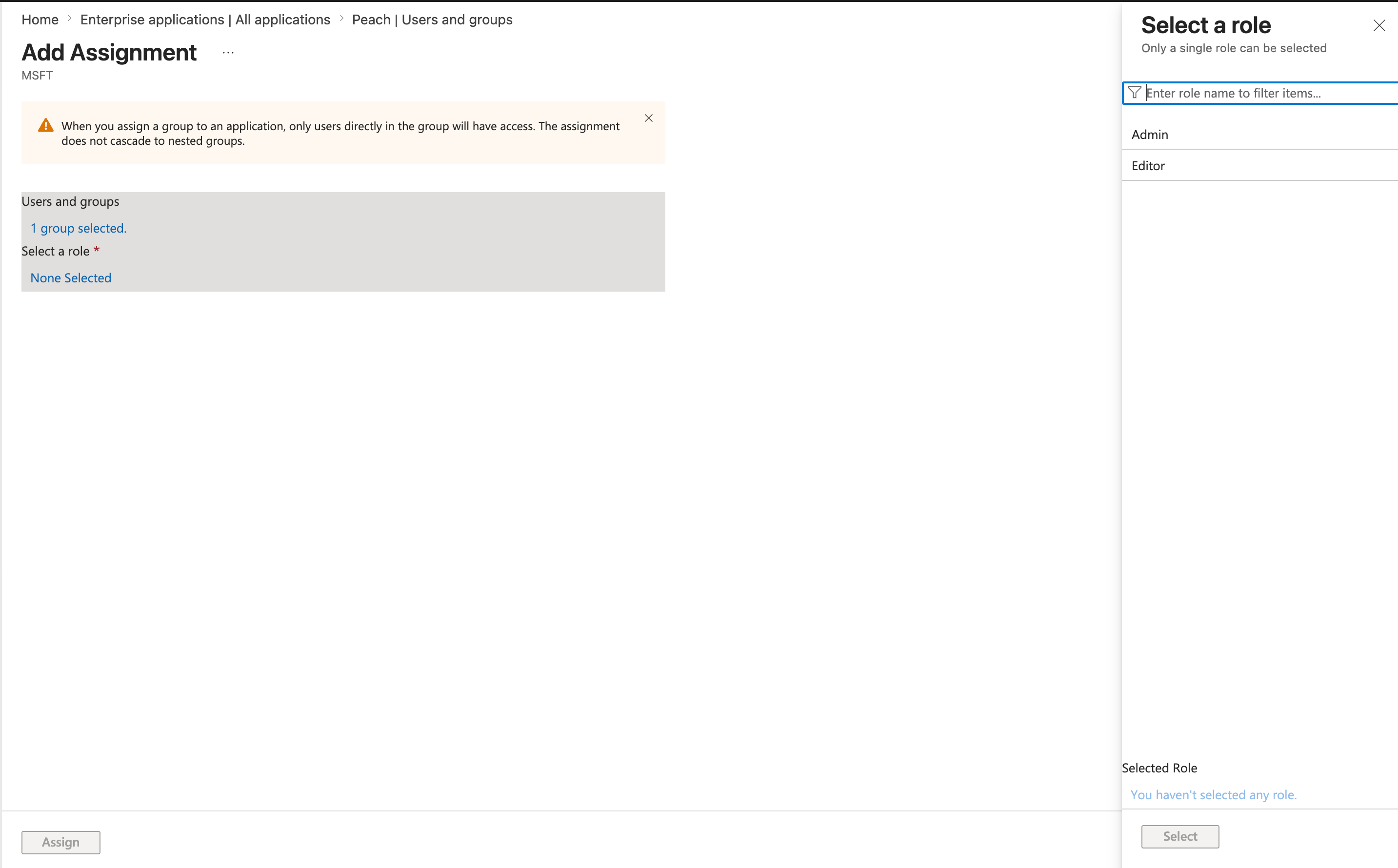Click the Select a role field label
Screen dimensions: 1398x868
(56, 251)
